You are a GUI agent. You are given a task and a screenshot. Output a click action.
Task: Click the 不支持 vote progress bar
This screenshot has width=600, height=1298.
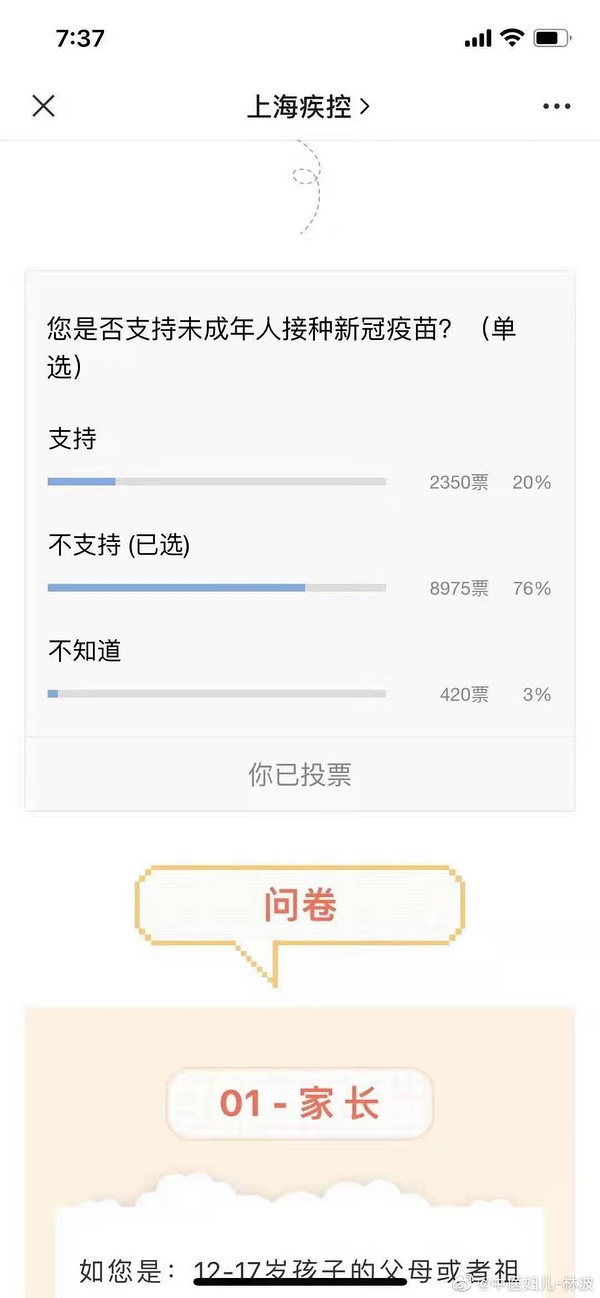pyautogui.click(x=217, y=588)
